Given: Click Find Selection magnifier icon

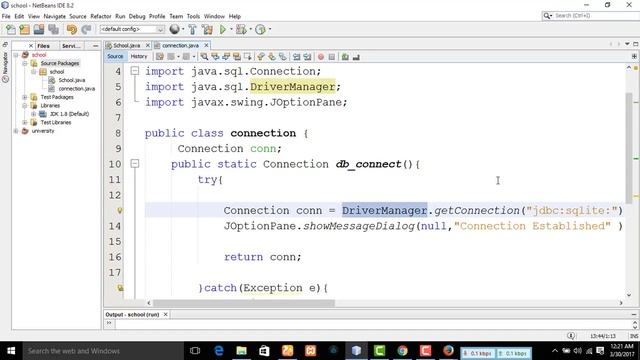Looking at the screenshot, I should [x=204, y=57].
